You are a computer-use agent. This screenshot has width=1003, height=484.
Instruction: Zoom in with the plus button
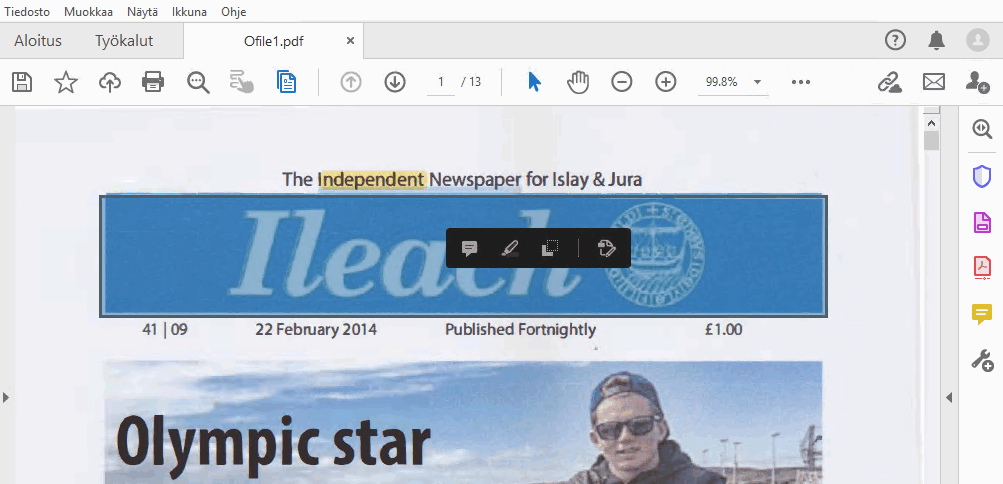coord(666,82)
